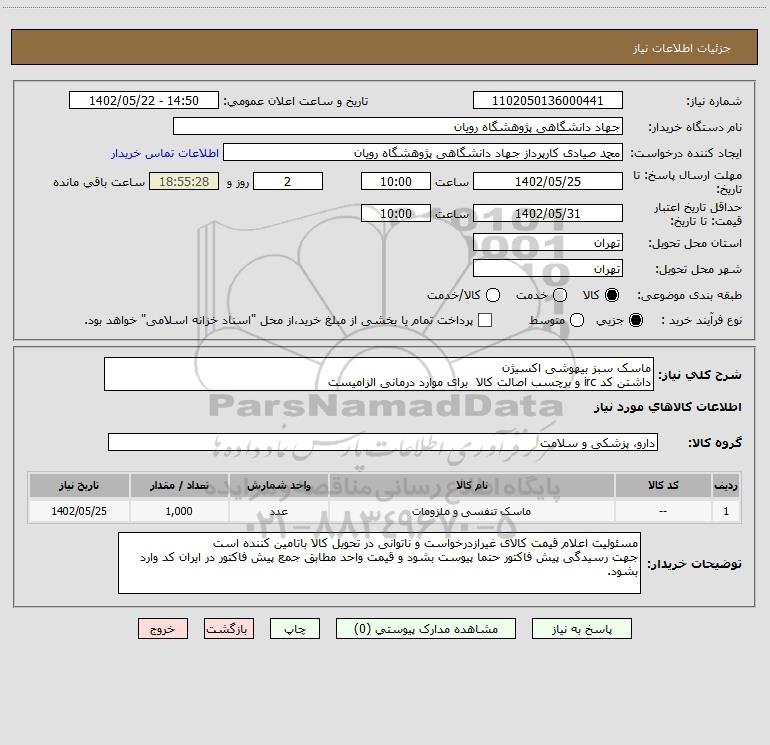Select the کالا/خدمت radio option

[493, 295]
